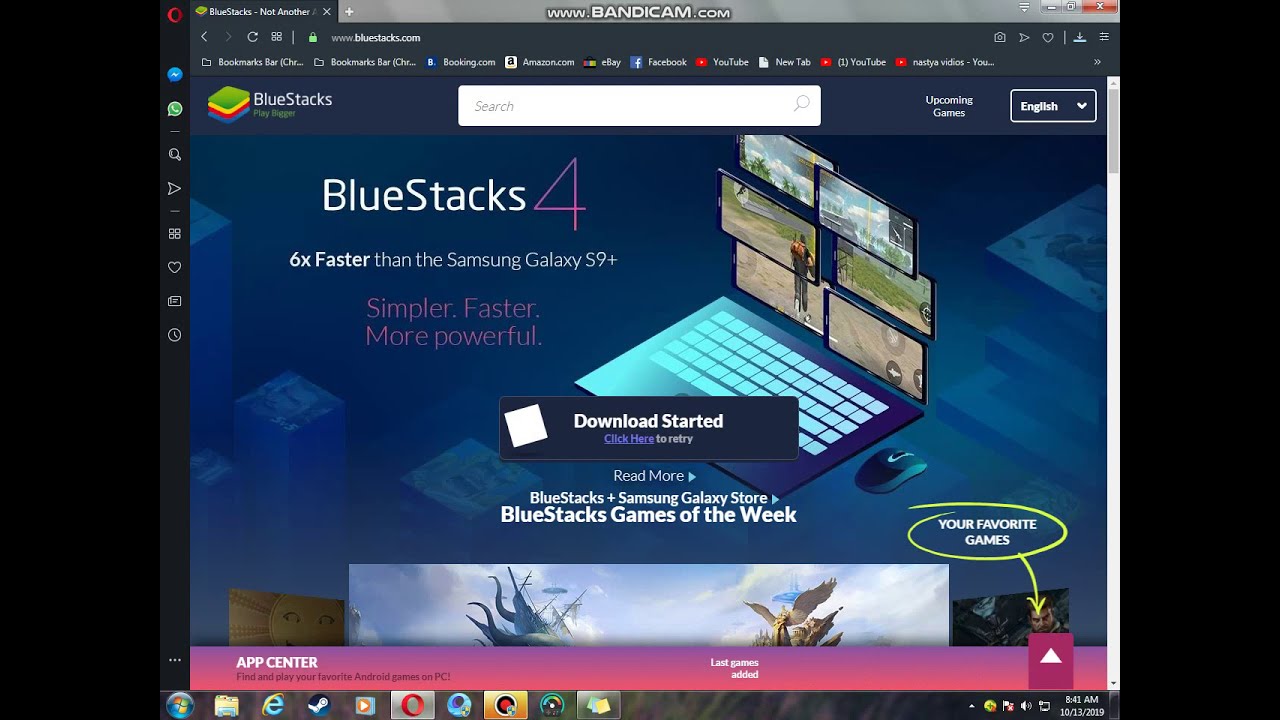The image size is (1280, 720).
Task: Open the New Tab bookmark
Action: coord(784,62)
